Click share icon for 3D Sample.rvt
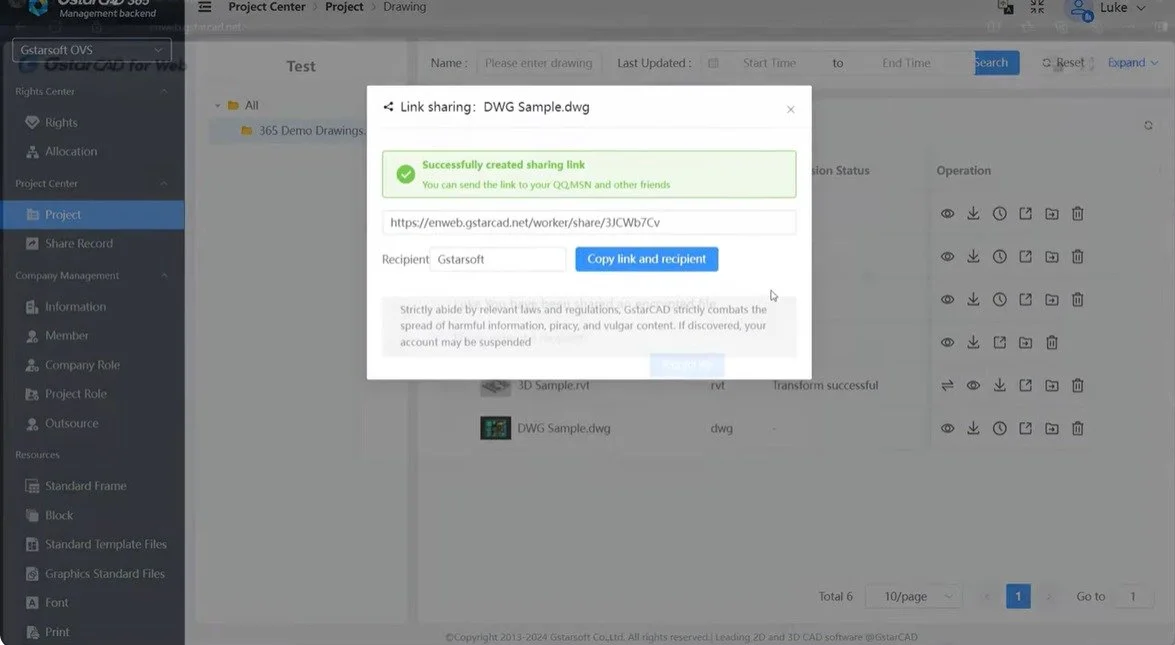The image size is (1175, 645). click(x=1025, y=385)
